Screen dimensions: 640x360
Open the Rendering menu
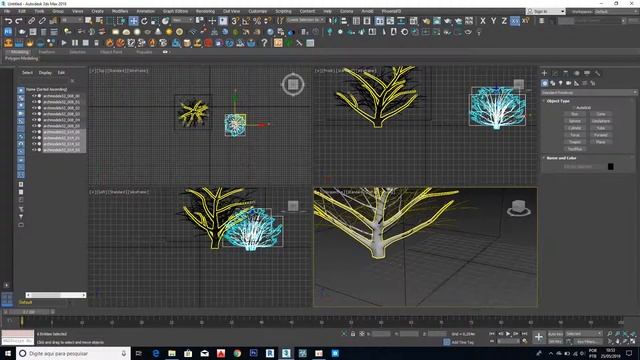tap(205, 11)
